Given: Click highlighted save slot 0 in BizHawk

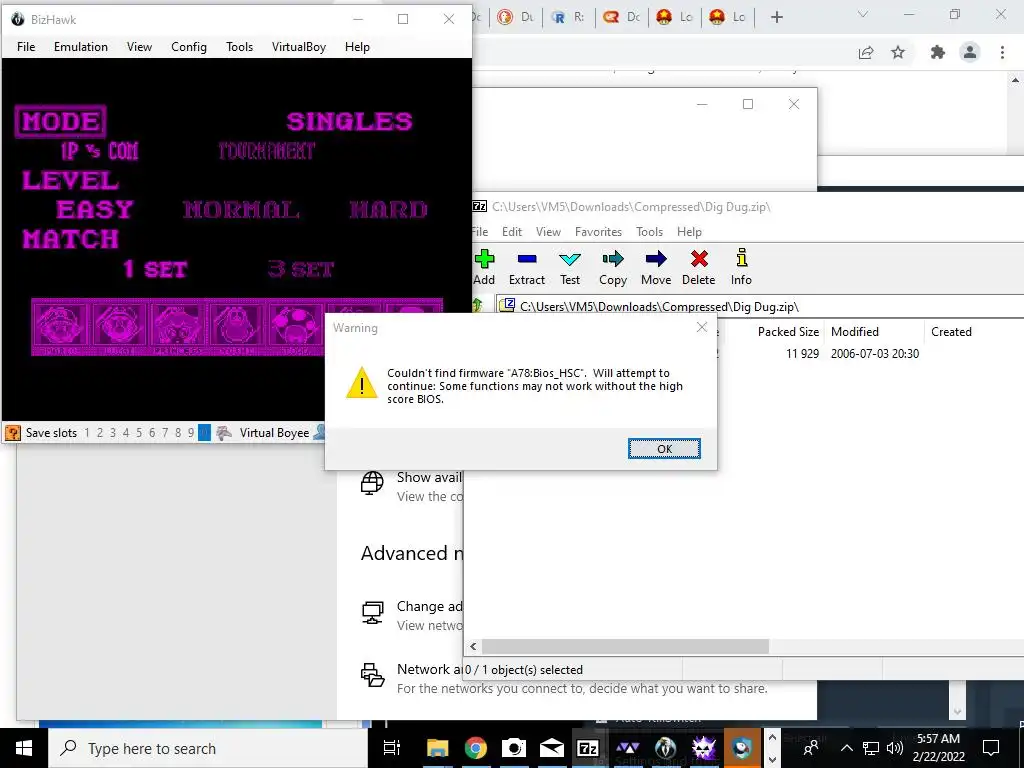Looking at the screenshot, I should [204, 432].
